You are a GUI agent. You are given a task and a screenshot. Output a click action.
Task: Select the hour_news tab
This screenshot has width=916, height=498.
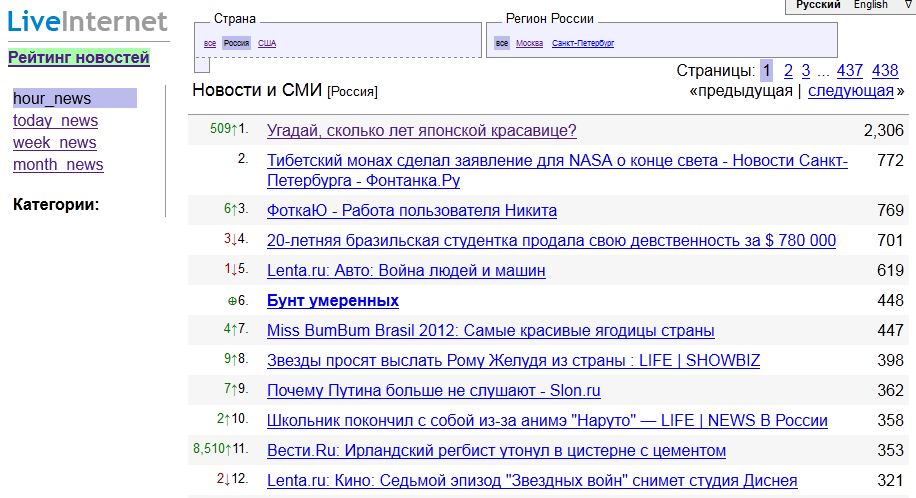(x=52, y=99)
